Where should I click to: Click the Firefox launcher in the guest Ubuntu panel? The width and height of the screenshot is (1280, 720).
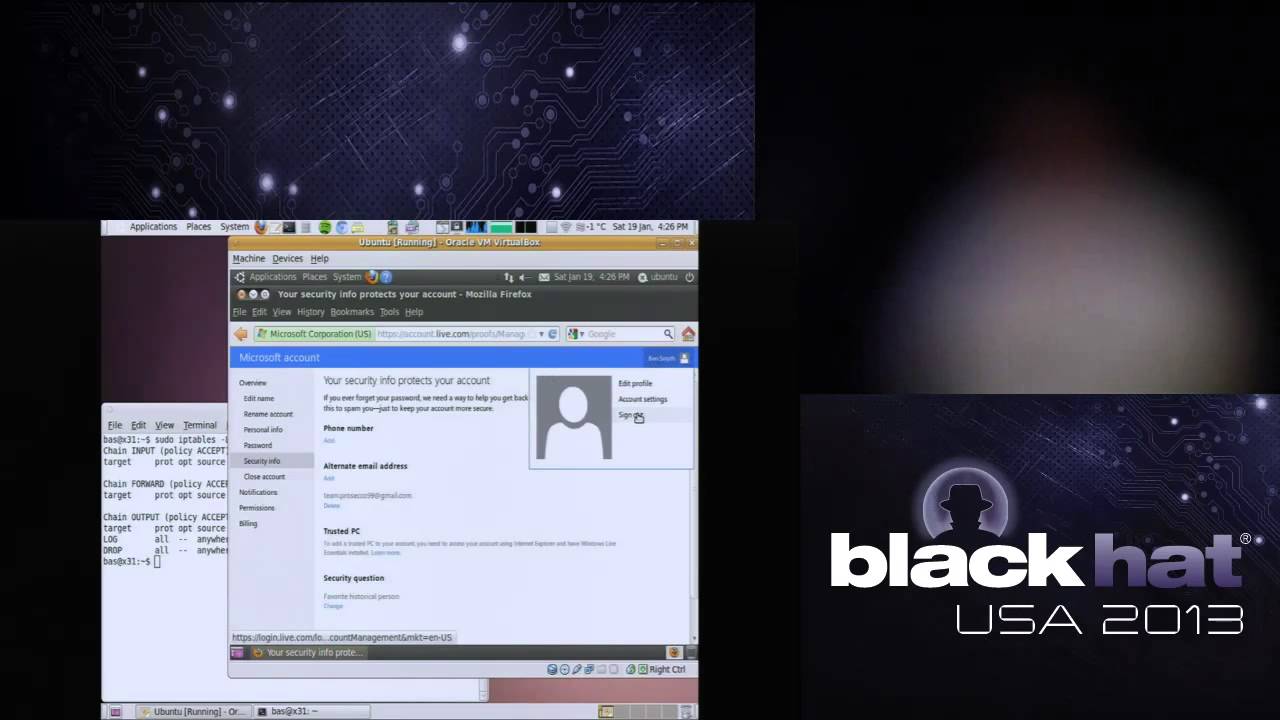tap(372, 277)
